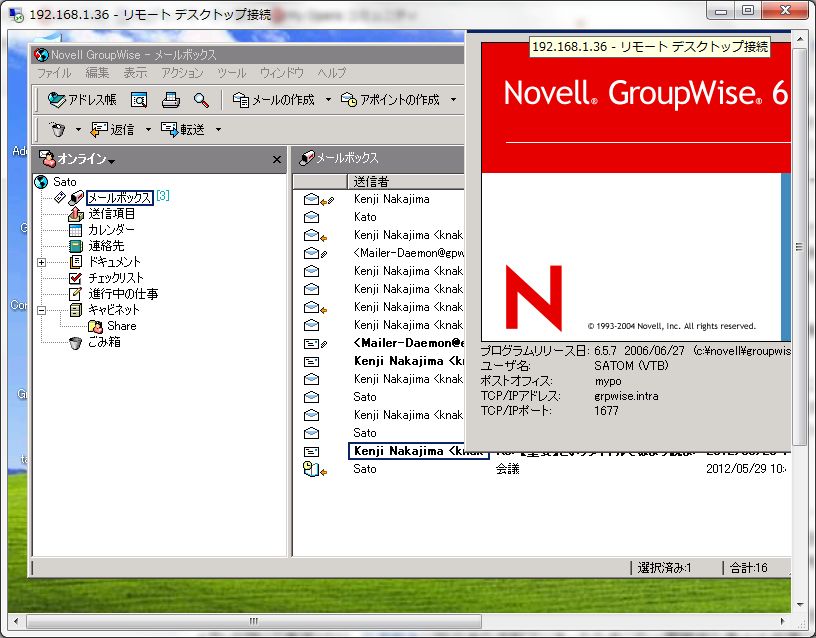Click the 合計:16 status bar entry
This screenshot has height=638, width=816.
[748, 568]
